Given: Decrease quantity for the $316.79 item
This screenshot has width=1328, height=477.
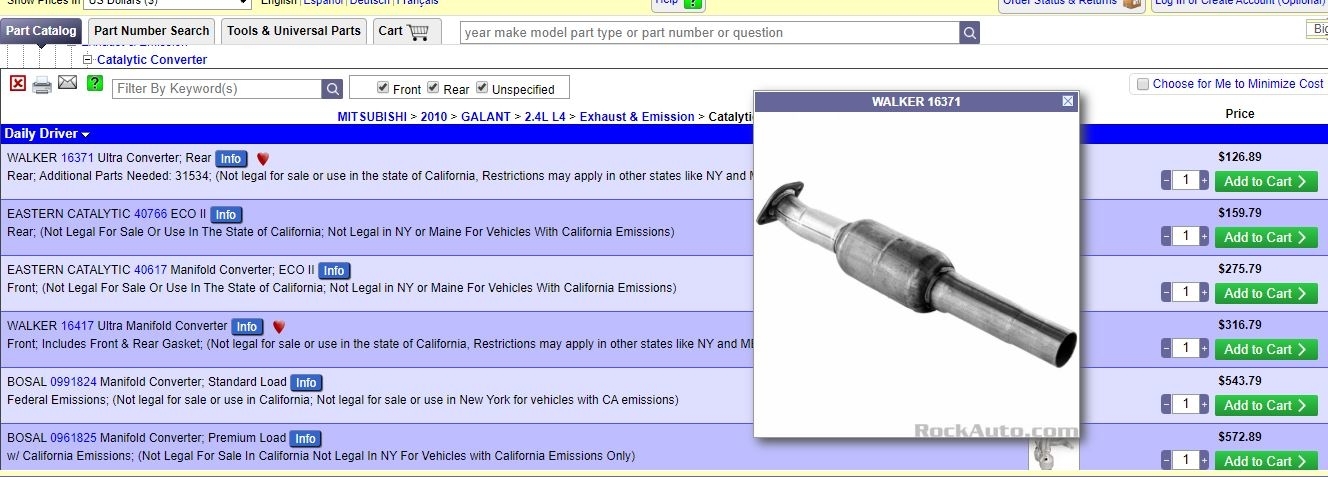Looking at the screenshot, I should [x=1166, y=349].
